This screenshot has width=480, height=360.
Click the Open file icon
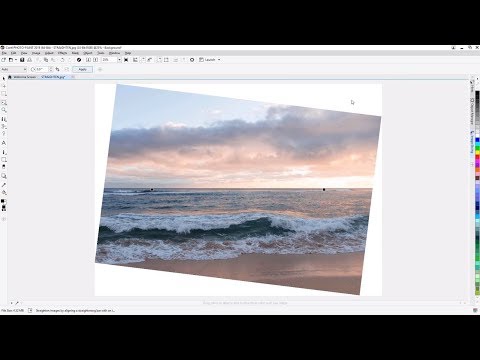tap(11, 60)
